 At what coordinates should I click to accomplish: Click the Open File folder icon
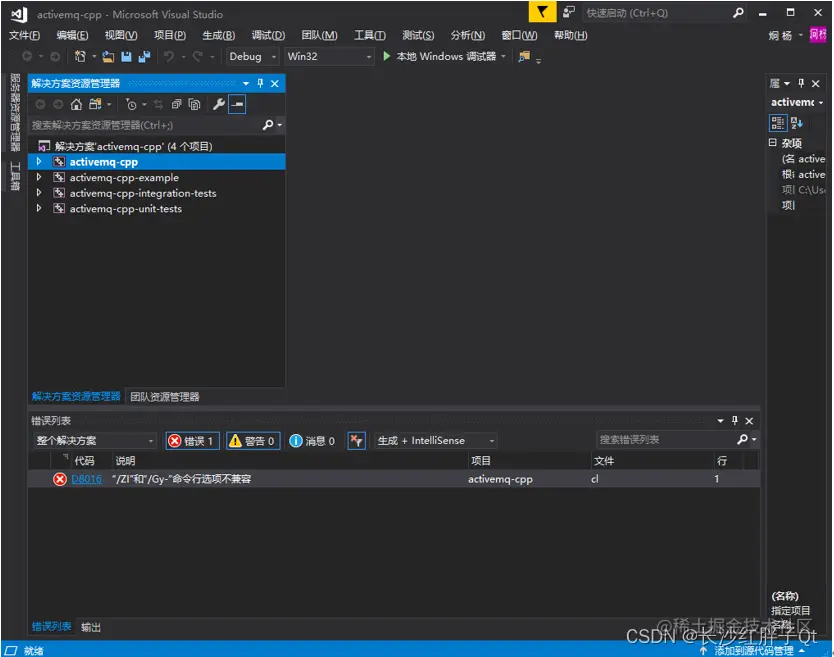(109, 56)
